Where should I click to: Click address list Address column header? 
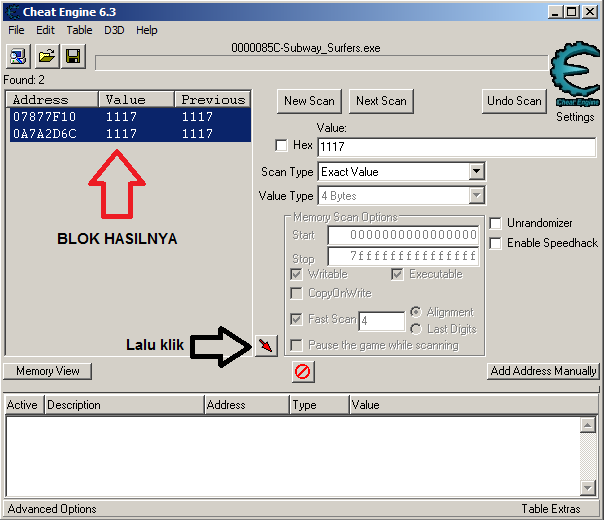[x=247, y=405]
